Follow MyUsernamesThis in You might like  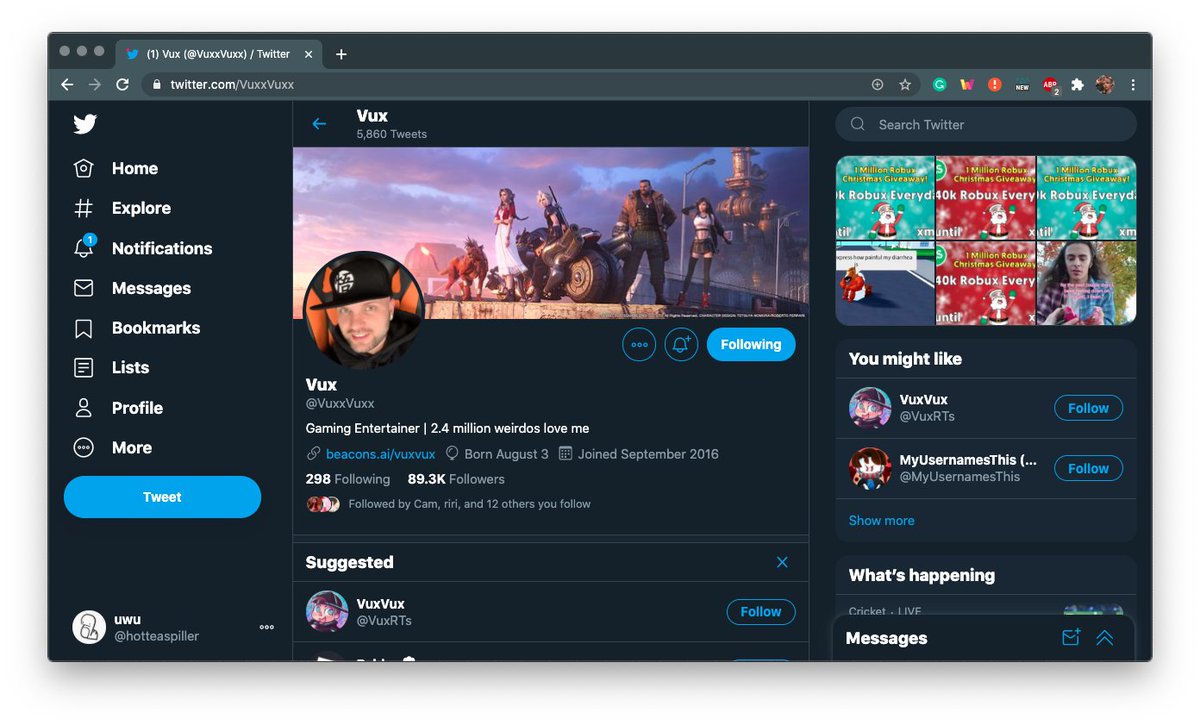tap(1088, 468)
